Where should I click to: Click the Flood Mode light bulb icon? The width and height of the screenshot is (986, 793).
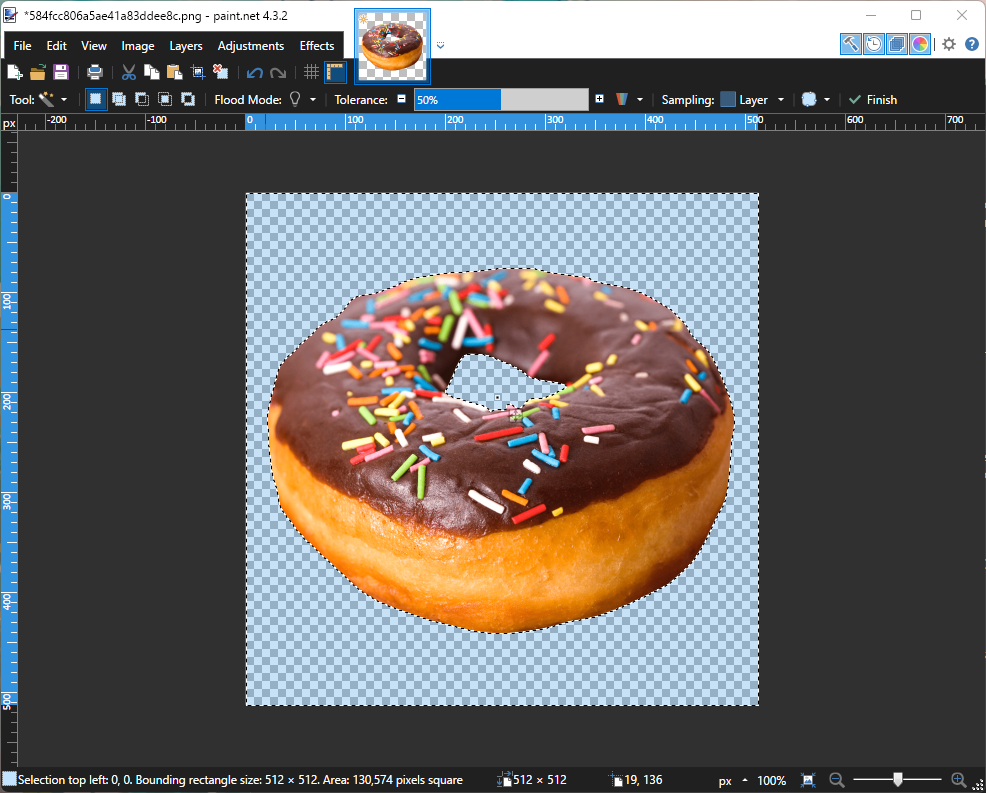pyautogui.click(x=295, y=99)
